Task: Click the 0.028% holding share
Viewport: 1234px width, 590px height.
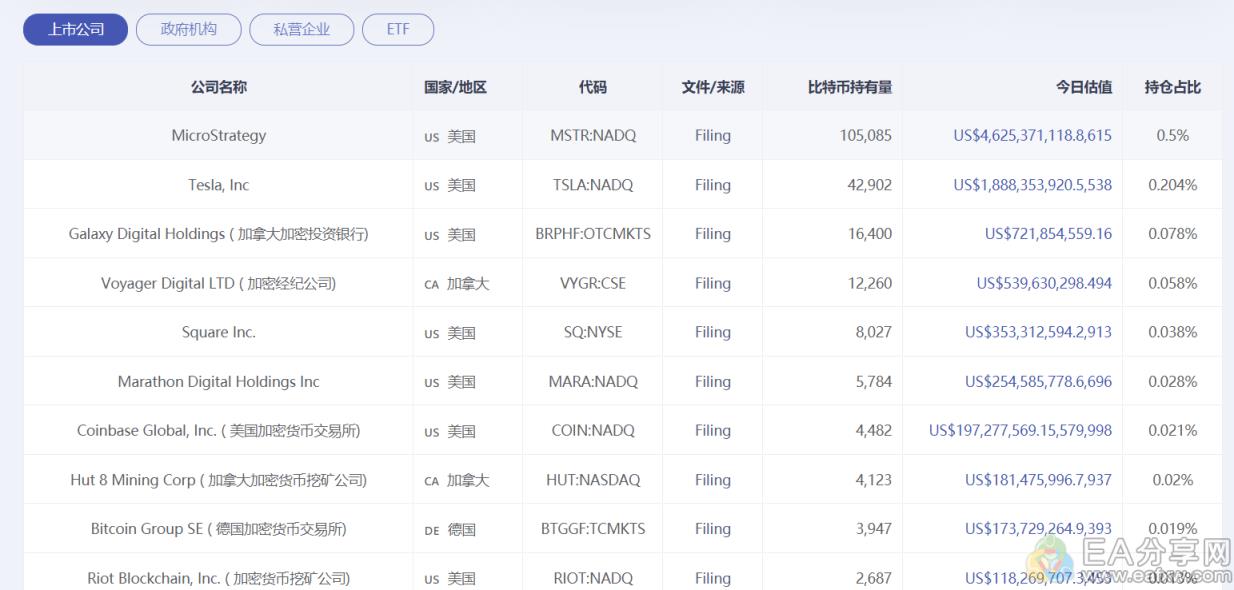Action: point(1173,381)
